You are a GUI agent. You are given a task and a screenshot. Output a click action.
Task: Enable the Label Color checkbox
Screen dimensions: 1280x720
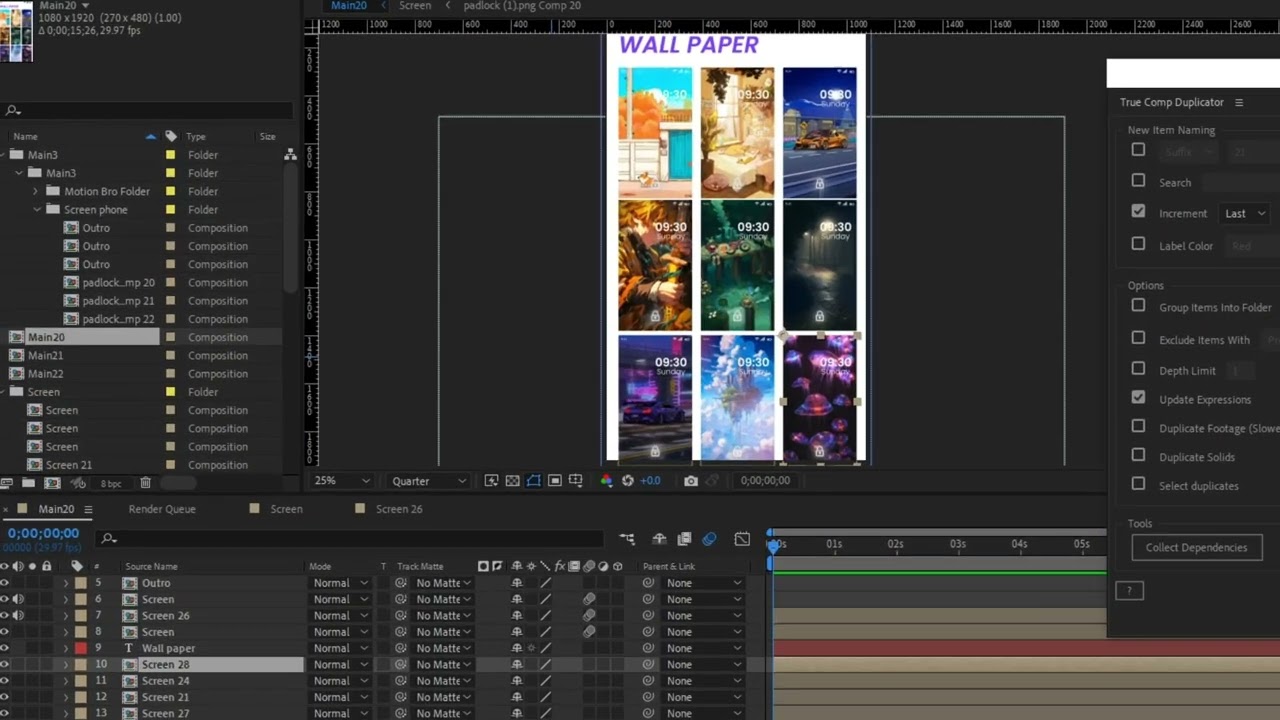[x=1138, y=244]
